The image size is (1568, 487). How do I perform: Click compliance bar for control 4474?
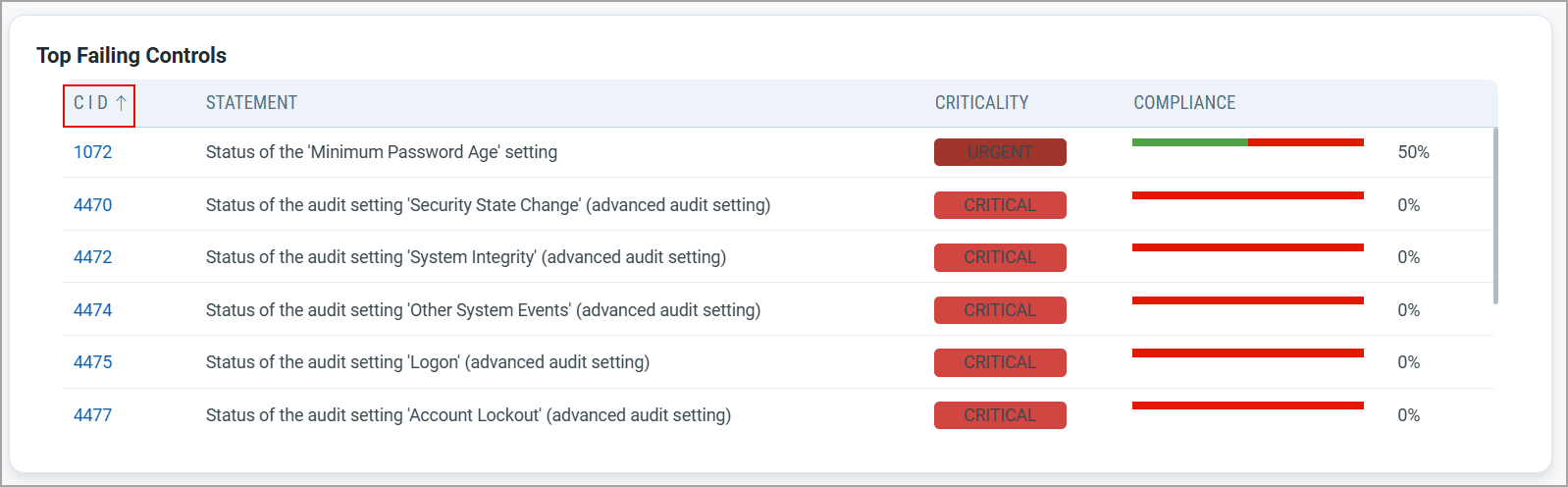point(1248,300)
